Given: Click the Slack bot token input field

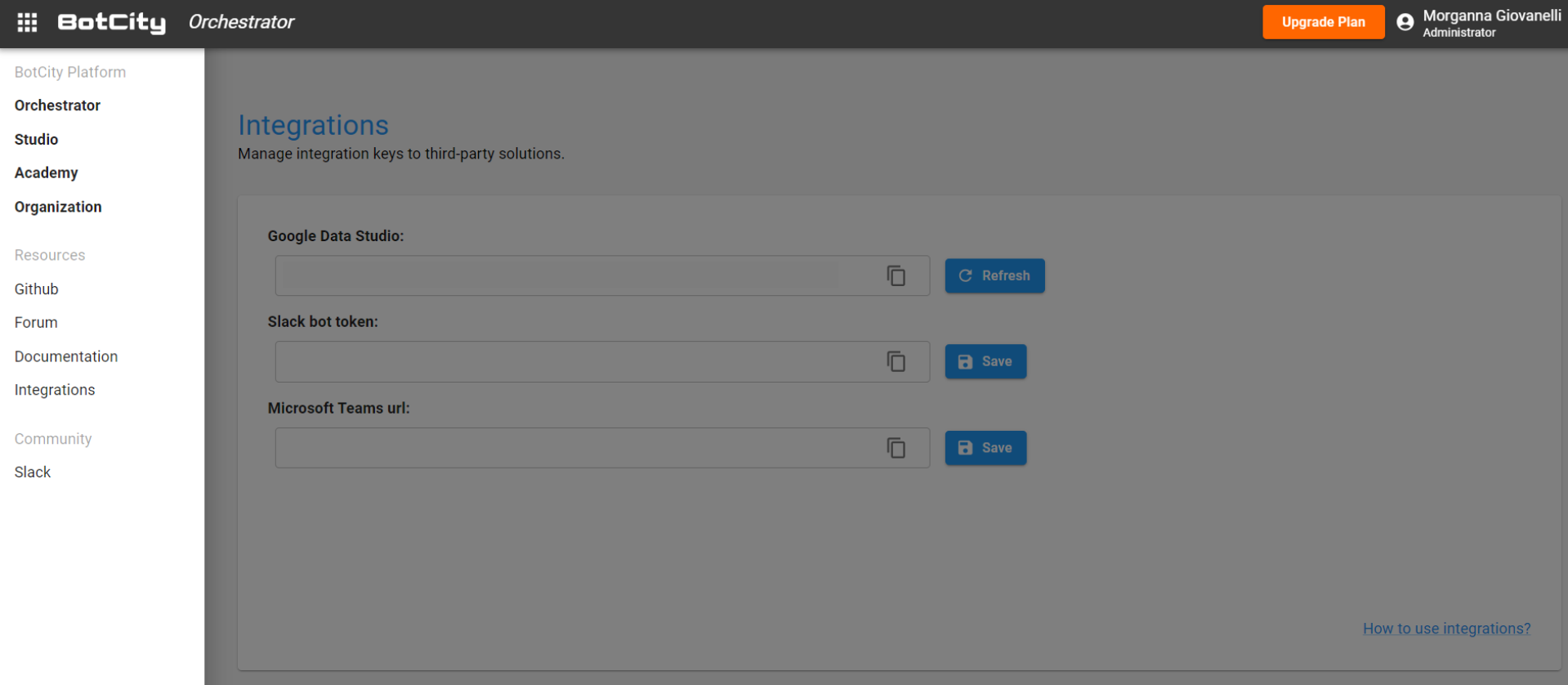Looking at the screenshot, I should (576, 362).
